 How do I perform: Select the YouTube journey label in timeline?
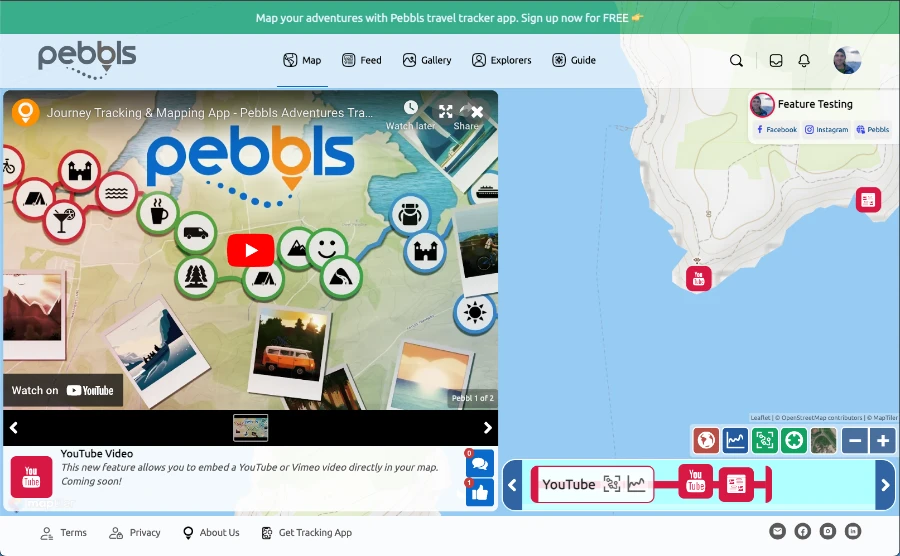pos(592,484)
